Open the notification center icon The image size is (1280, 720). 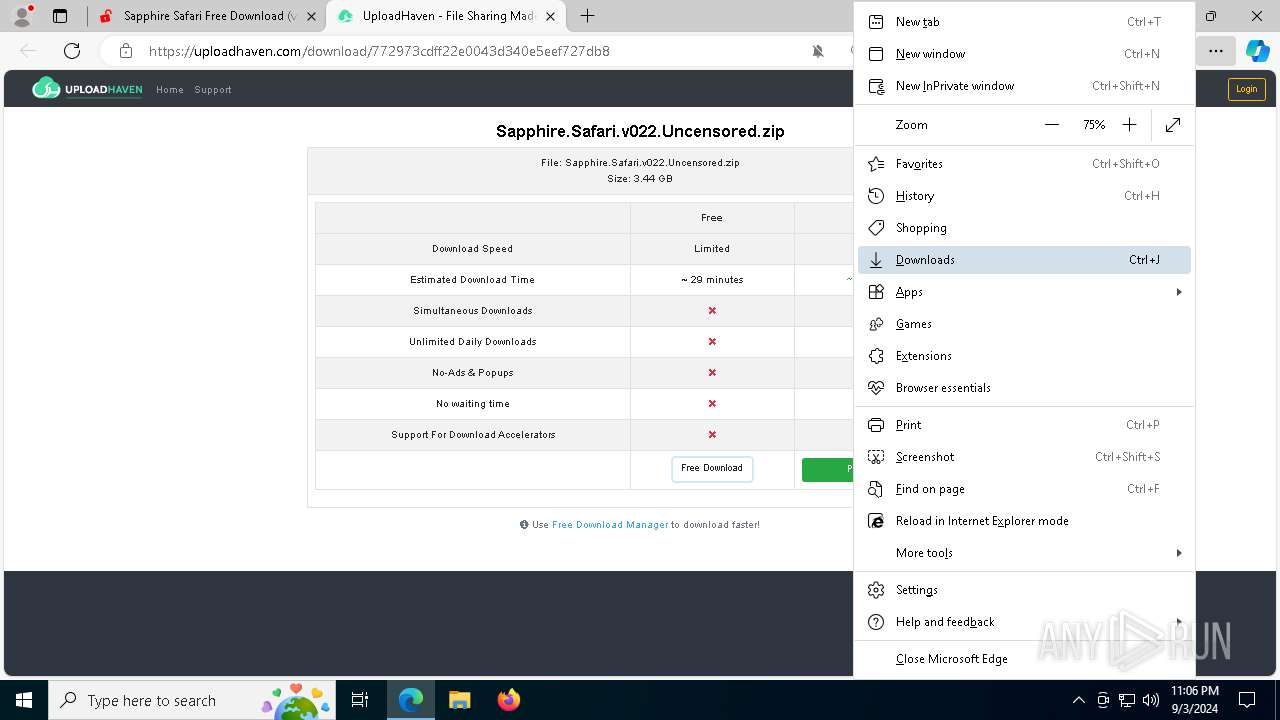point(1247,700)
